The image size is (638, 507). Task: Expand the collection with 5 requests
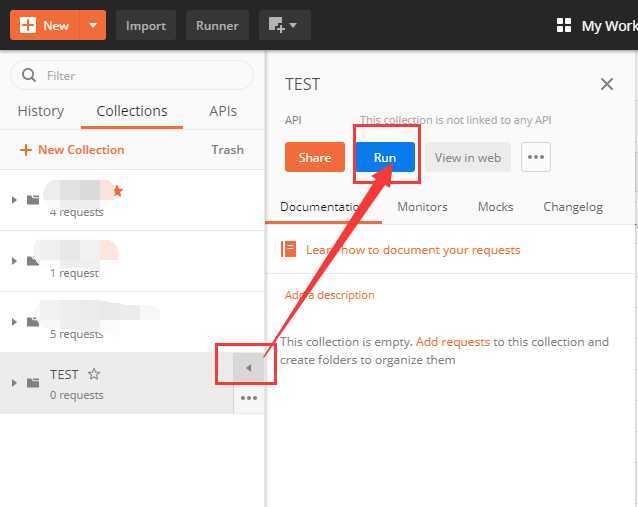14,322
